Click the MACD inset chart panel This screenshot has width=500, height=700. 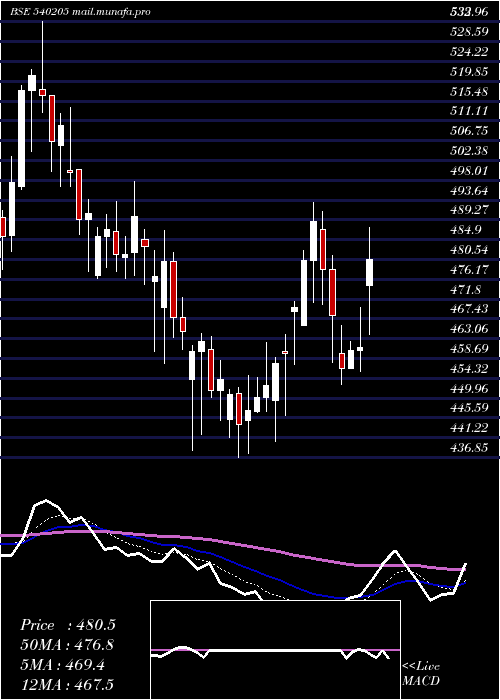(x=275, y=650)
